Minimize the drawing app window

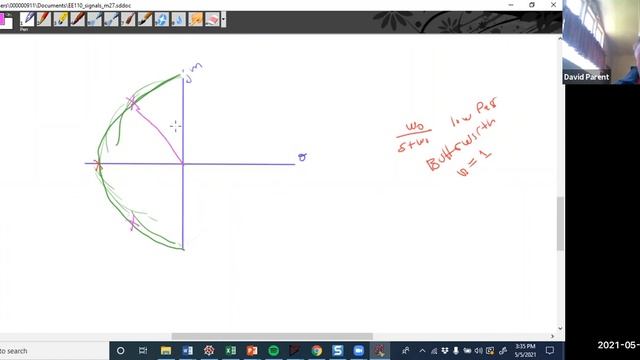tap(511, 5)
